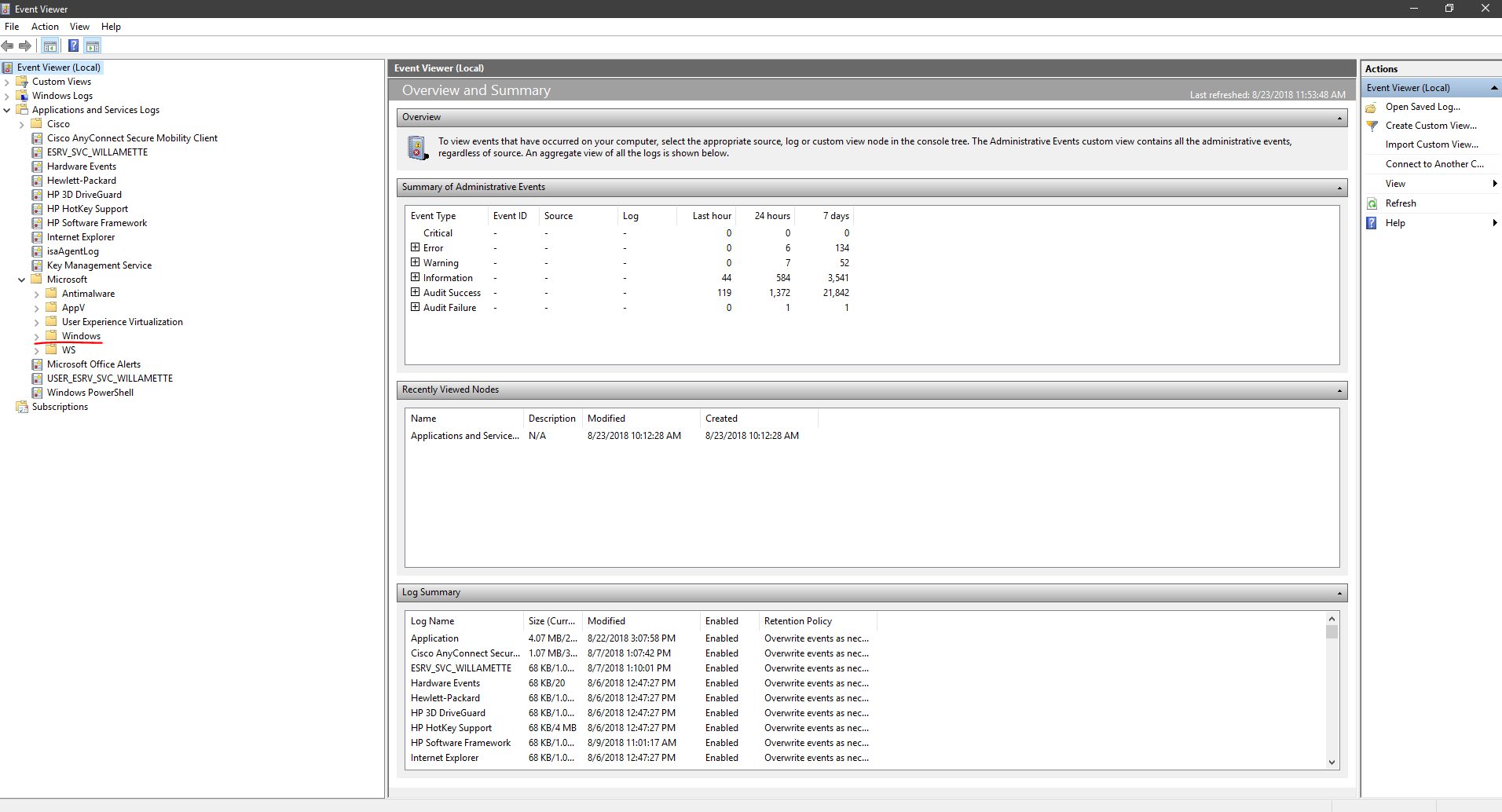1502x812 pixels.
Task: Click the green Refresh icon in Actions
Action: click(x=1372, y=203)
